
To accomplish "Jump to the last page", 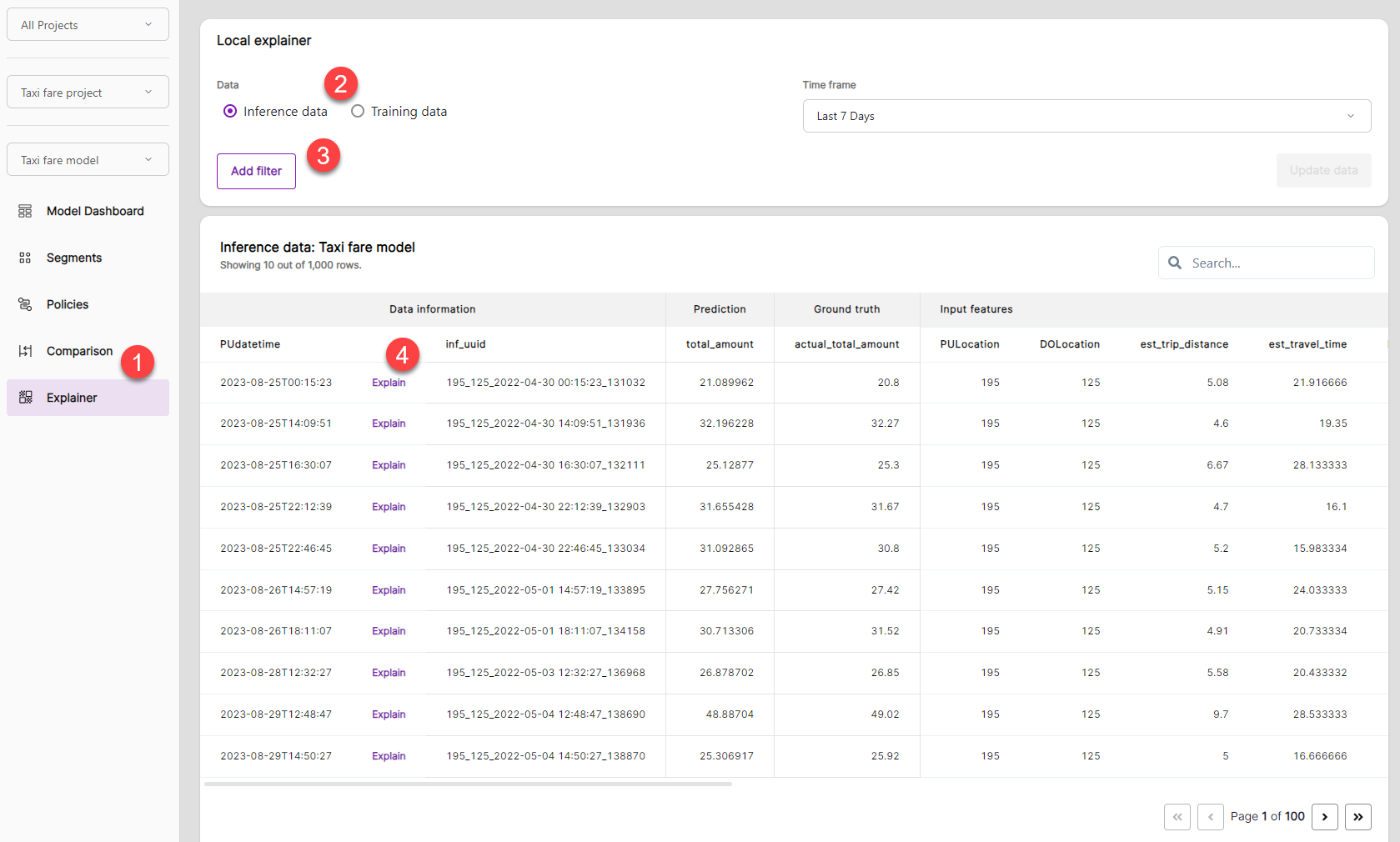I will tap(1358, 817).
